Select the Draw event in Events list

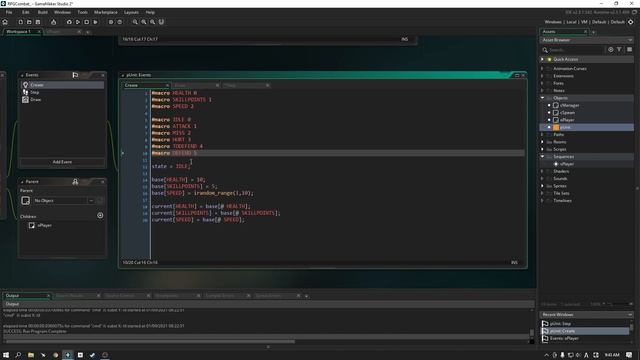[62, 100]
